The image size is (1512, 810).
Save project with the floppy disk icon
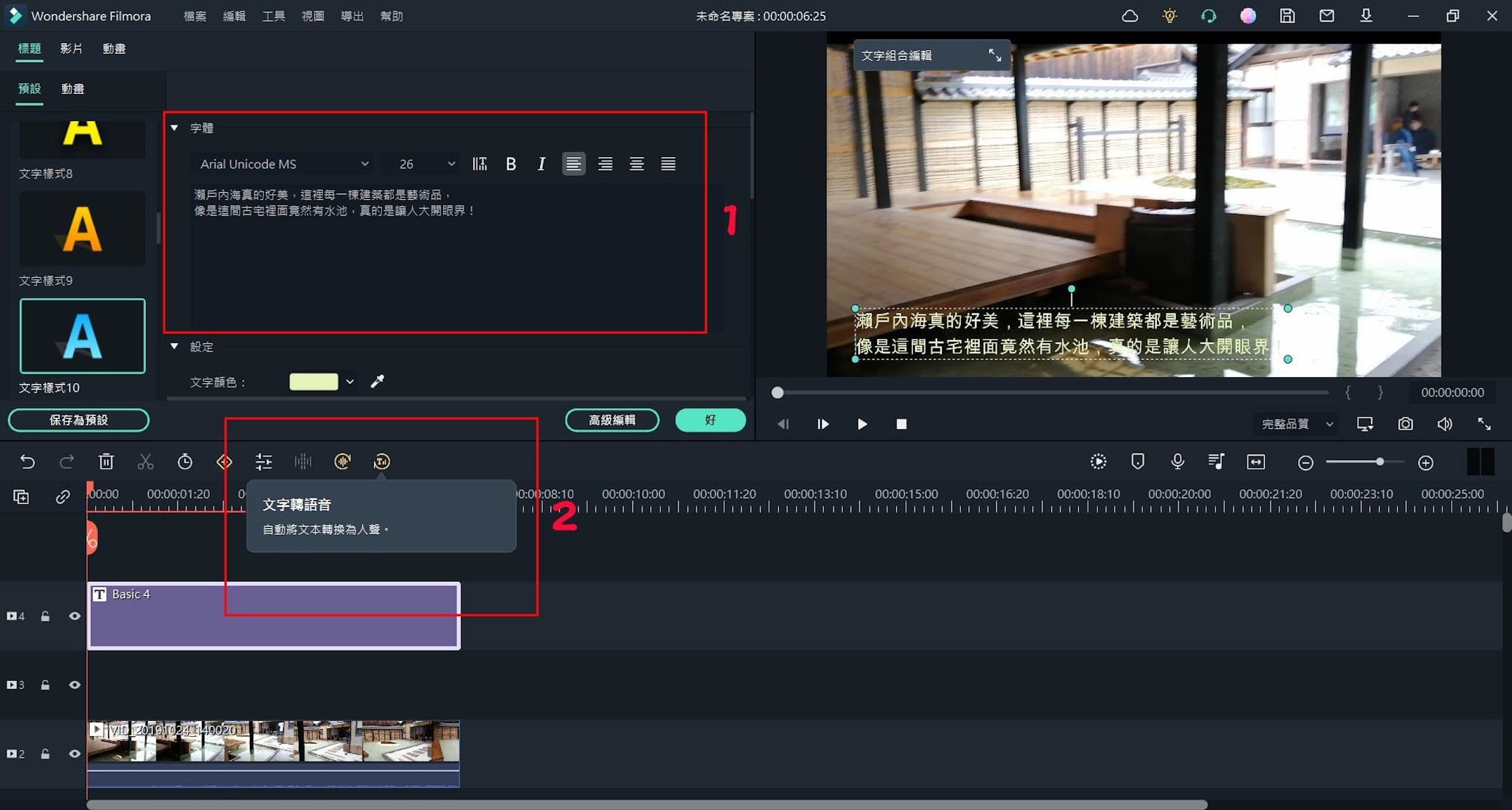[1288, 16]
